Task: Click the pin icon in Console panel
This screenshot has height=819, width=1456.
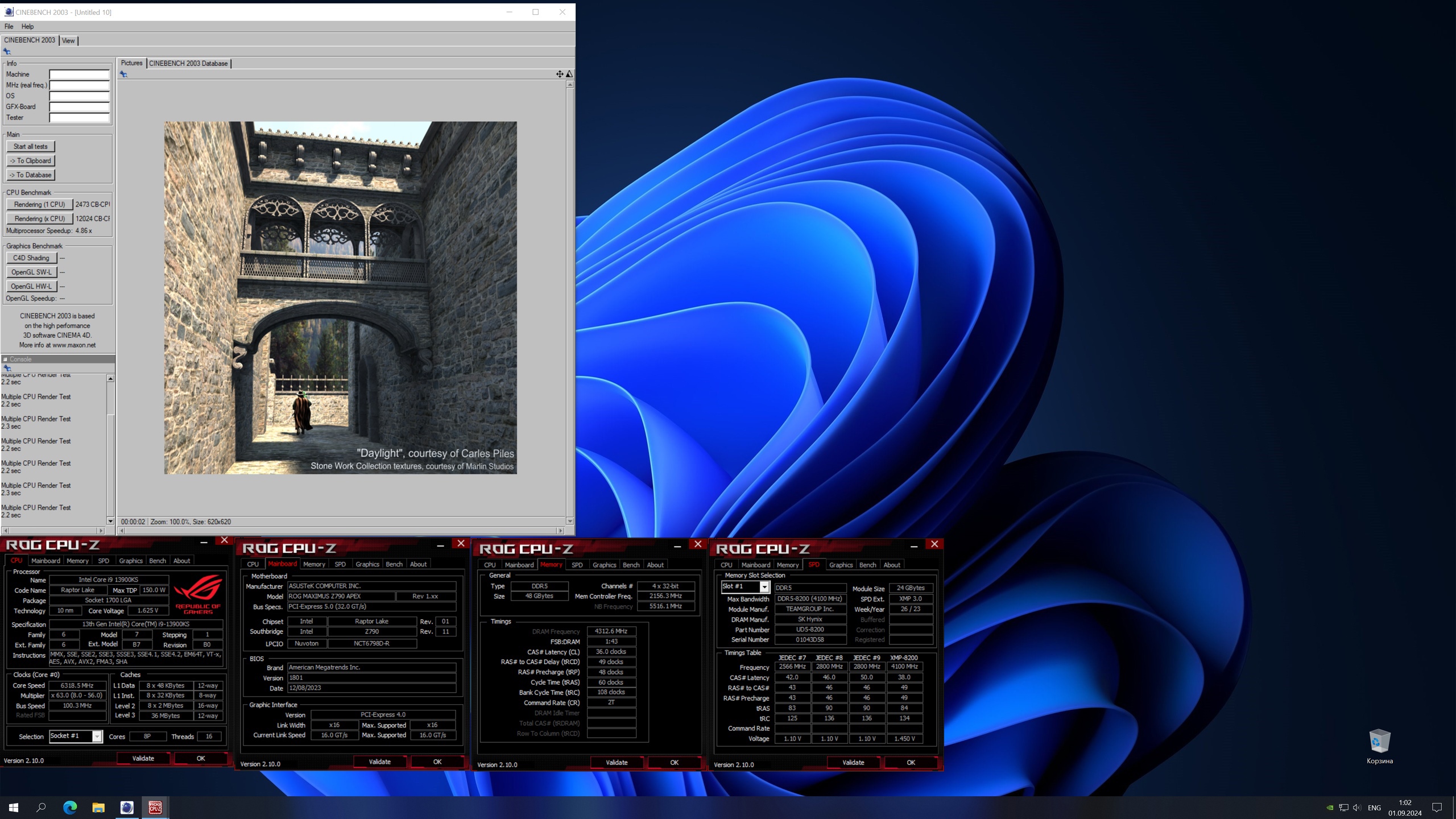Action: [x=7, y=368]
